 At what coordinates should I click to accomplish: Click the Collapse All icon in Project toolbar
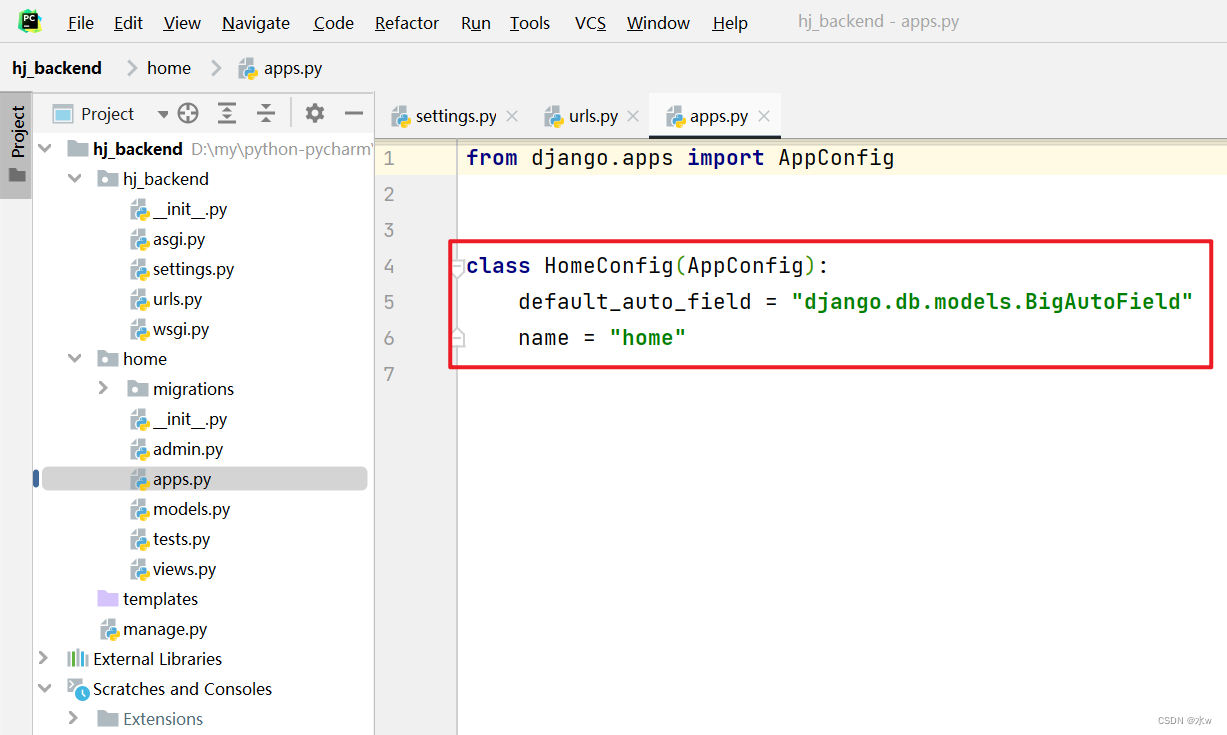click(x=265, y=113)
